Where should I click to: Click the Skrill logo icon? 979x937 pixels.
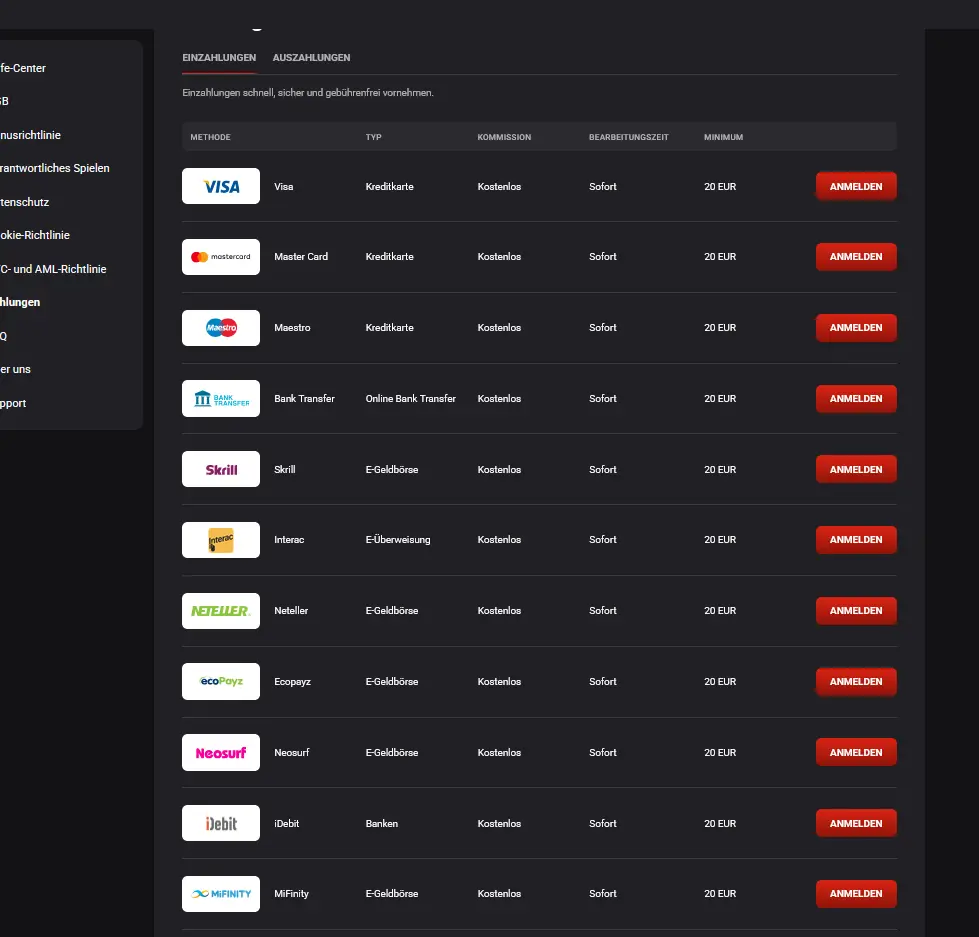point(221,469)
